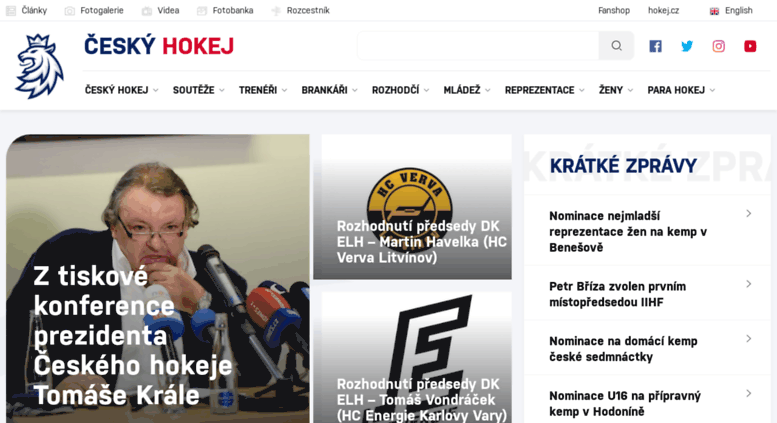Click the magnifier search button
Image resolution: width=777 pixels, height=423 pixels.
(616, 46)
